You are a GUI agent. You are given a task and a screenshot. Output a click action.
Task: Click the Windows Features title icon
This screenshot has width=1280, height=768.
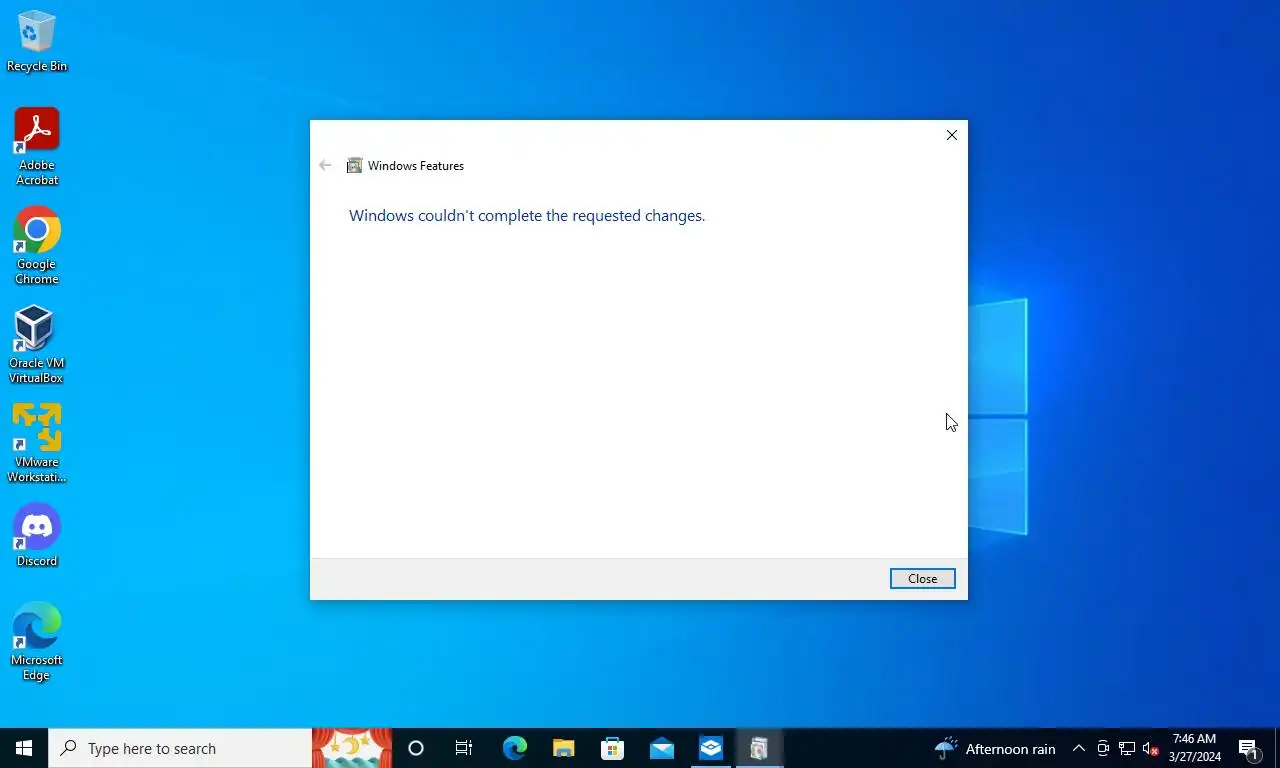[354, 166]
